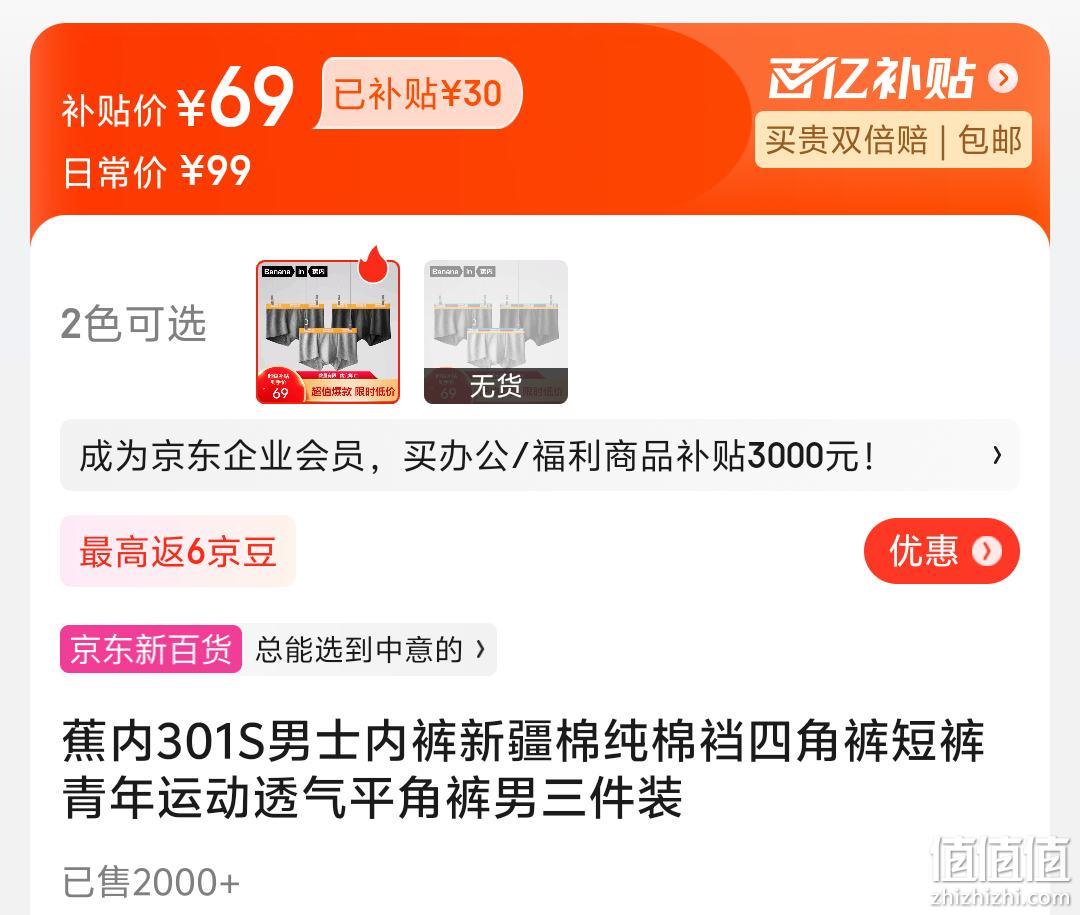Expand 总能选到中意的 chevron
Screen dimensions: 1080x915
(481, 649)
